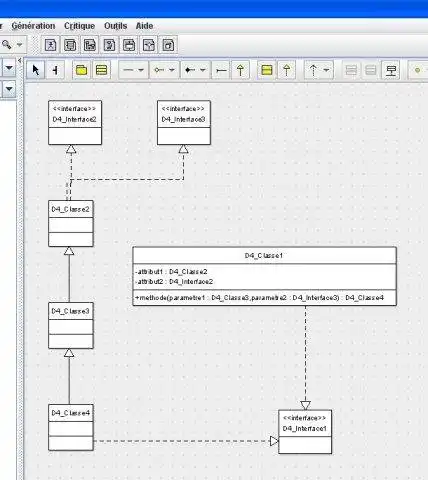Collapse the left panel with splitter arrow
Screen dimensions: 428x480
pos(20,60)
